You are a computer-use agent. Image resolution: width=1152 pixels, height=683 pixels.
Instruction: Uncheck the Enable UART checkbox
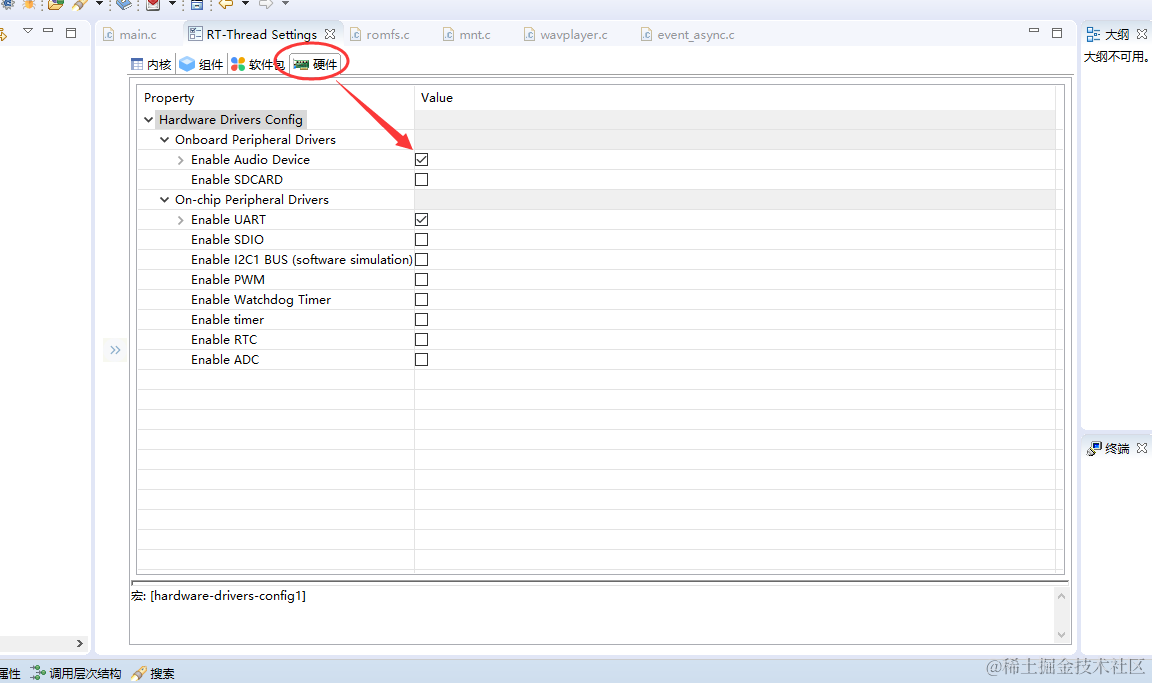421,220
